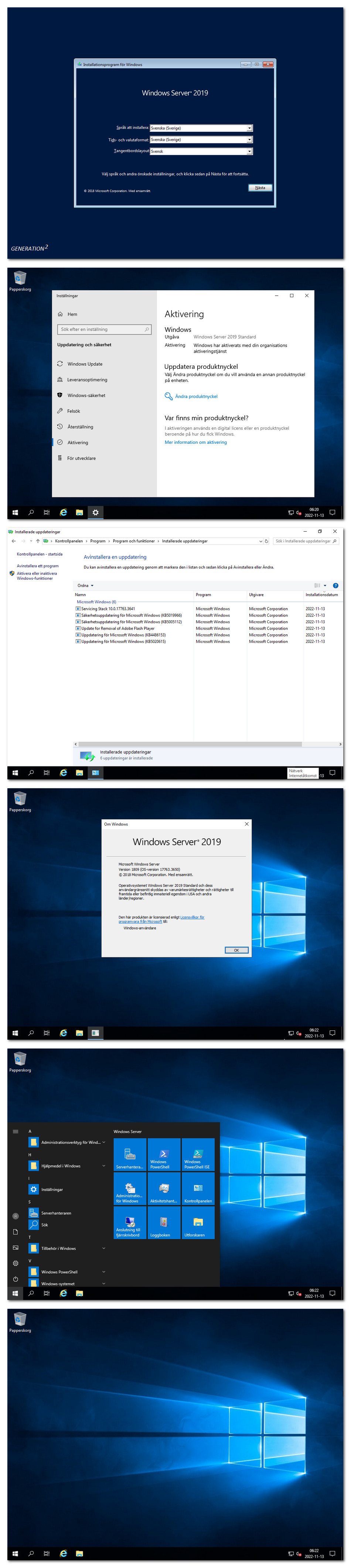Select Felsök in settings sidebar
The width and height of the screenshot is (351, 1568).
pos(103,412)
